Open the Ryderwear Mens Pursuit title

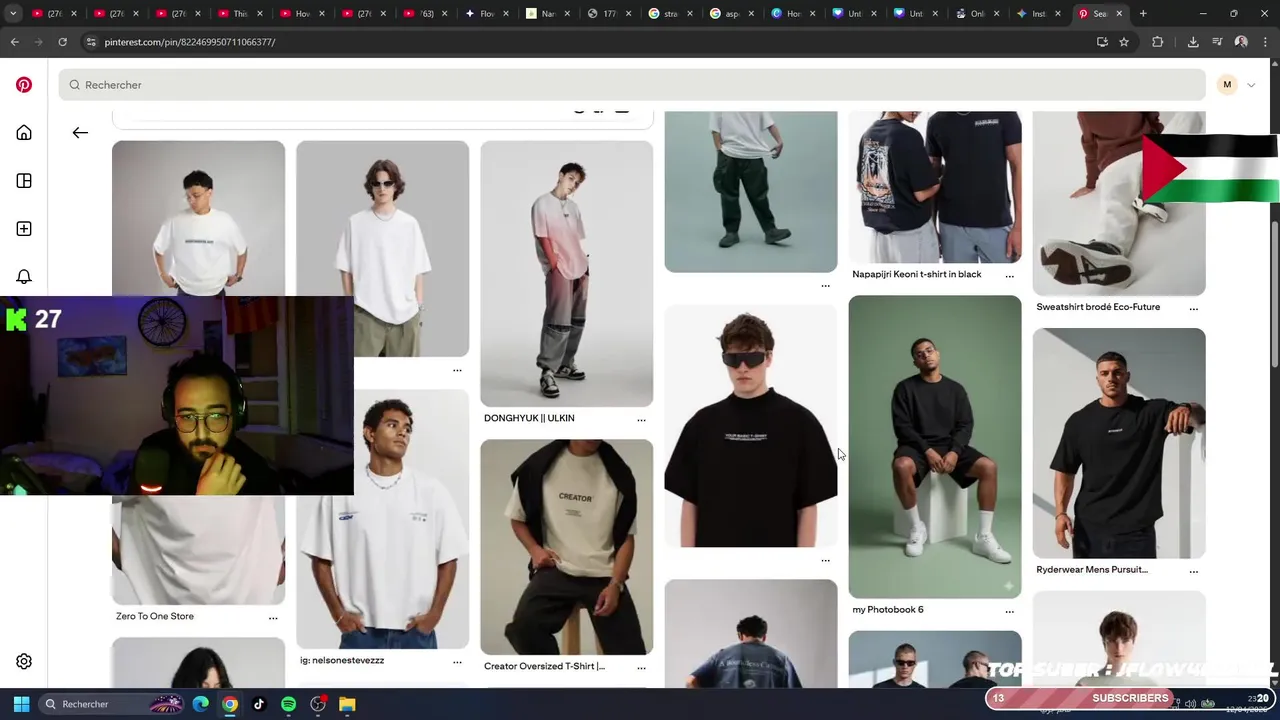click(1092, 569)
